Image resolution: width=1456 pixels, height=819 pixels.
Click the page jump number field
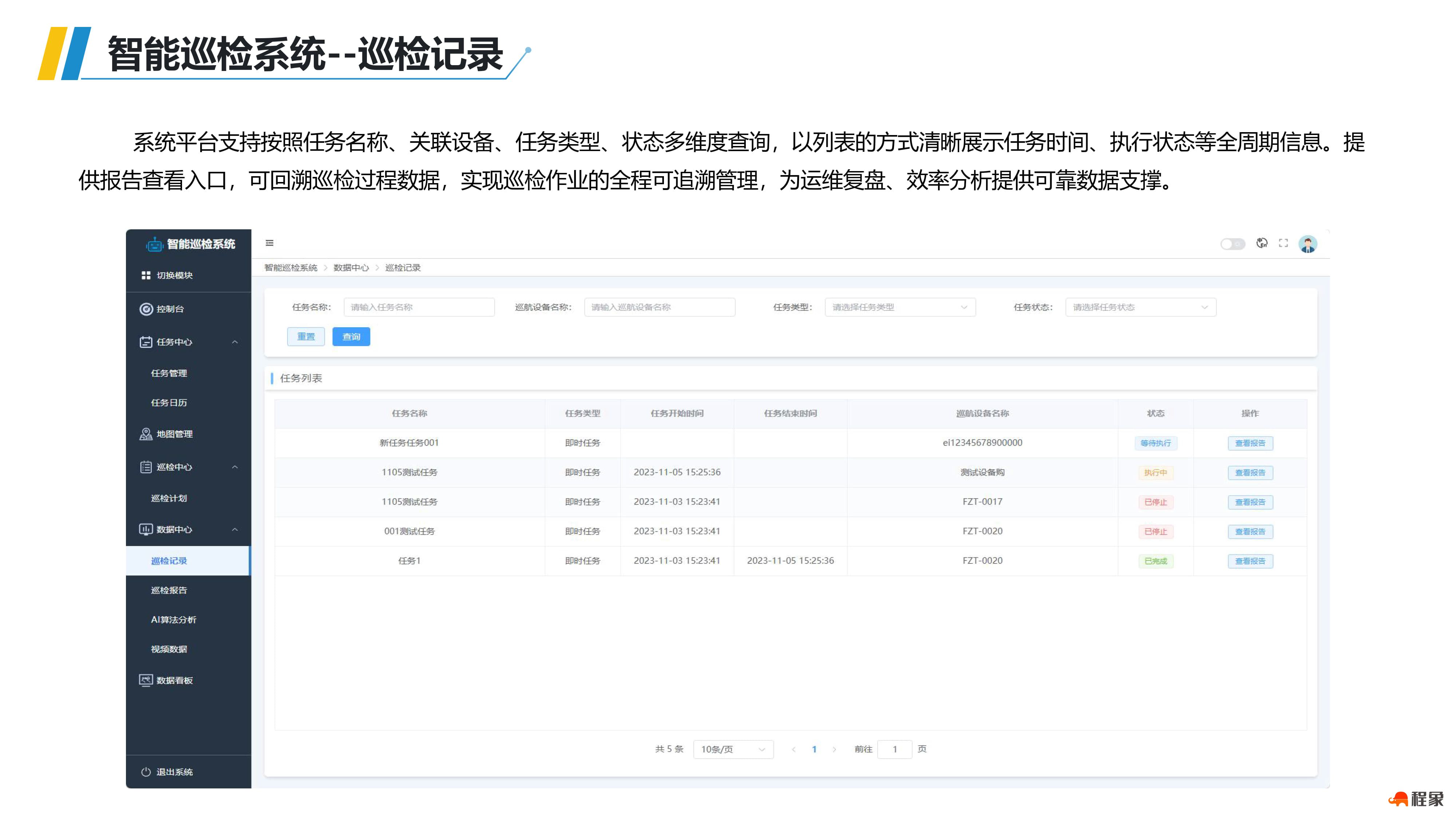pyautogui.click(x=895, y=749)
